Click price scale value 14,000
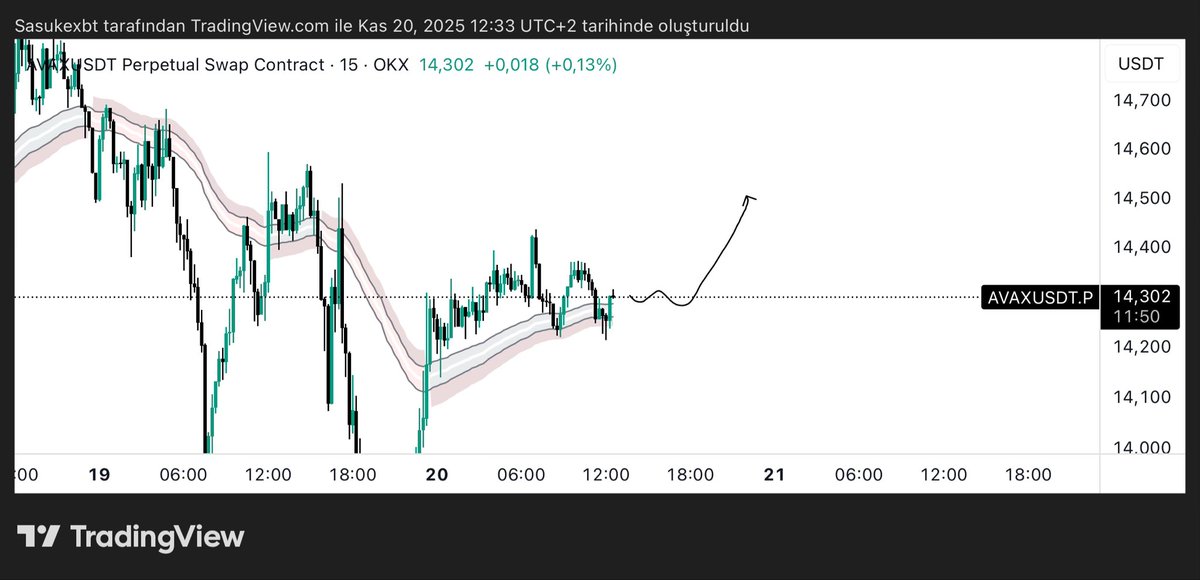 tap(1141, 446)
